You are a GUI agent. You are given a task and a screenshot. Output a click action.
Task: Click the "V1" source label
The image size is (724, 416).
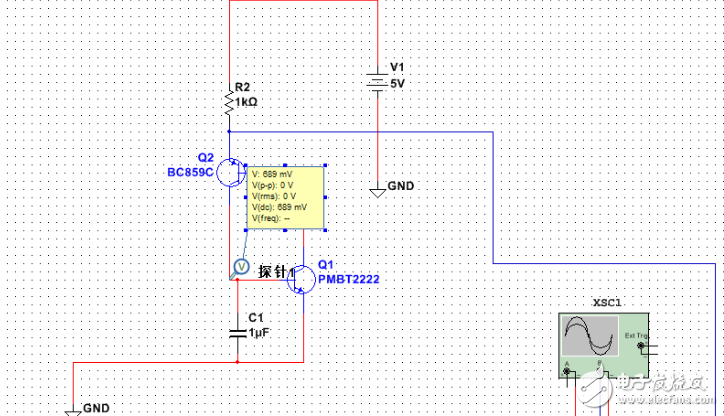(397, 67)
